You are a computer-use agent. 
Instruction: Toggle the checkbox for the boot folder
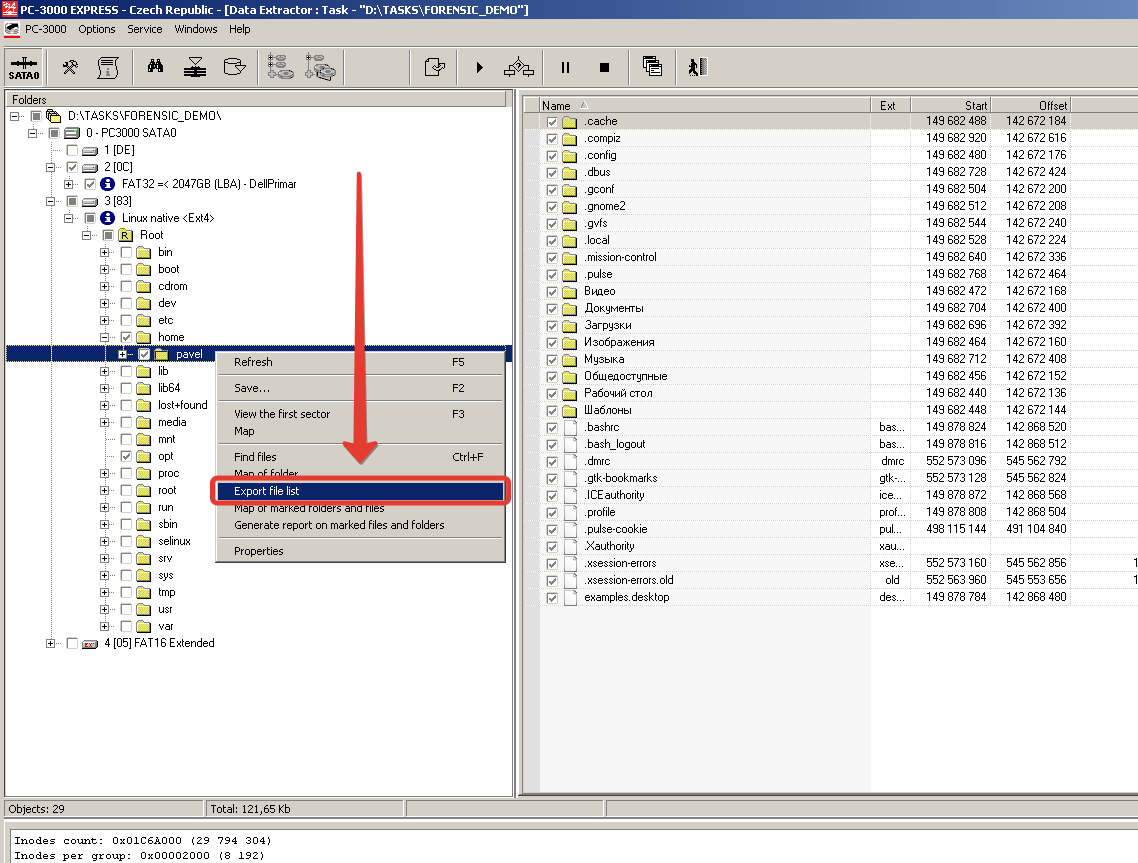point(126,269)
